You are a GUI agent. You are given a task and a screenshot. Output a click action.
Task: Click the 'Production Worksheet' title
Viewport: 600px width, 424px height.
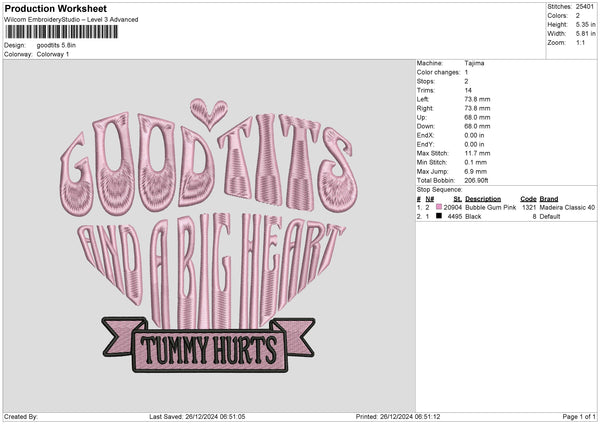[x=55, y=9]
